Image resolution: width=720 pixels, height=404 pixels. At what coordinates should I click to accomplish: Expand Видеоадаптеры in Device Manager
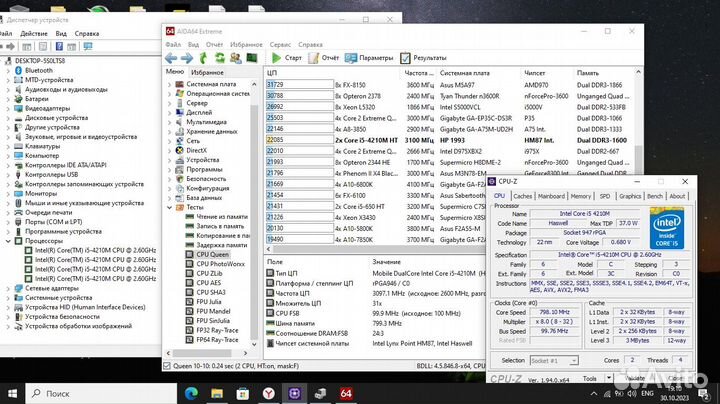8,108
